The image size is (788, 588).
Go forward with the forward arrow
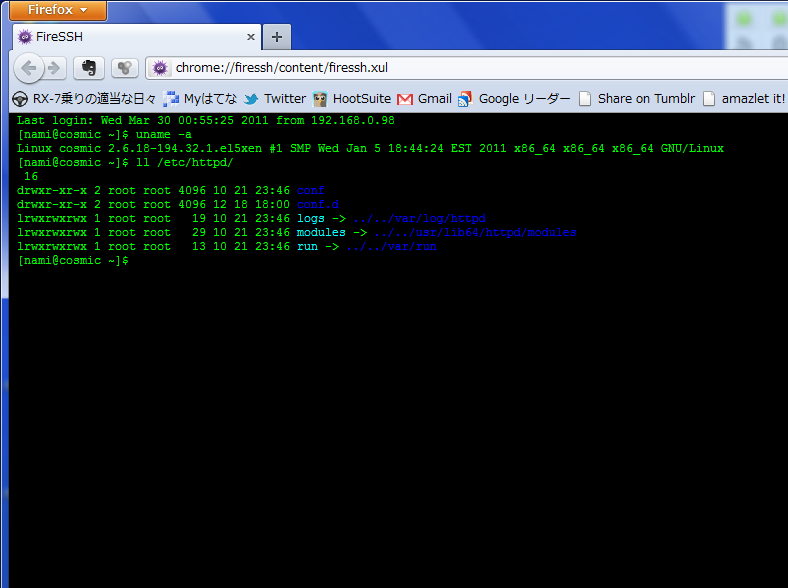54,67
